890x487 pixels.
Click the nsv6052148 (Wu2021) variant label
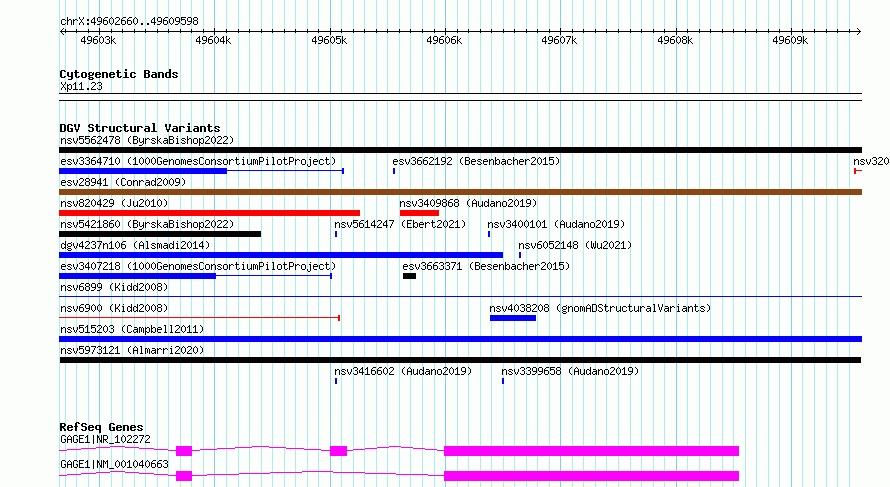[x=575, y=245]
